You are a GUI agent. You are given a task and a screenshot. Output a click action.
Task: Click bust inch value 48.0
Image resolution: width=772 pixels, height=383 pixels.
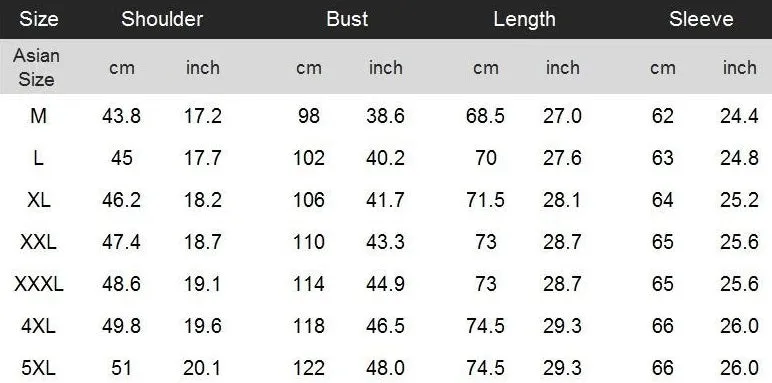[386, 368]
